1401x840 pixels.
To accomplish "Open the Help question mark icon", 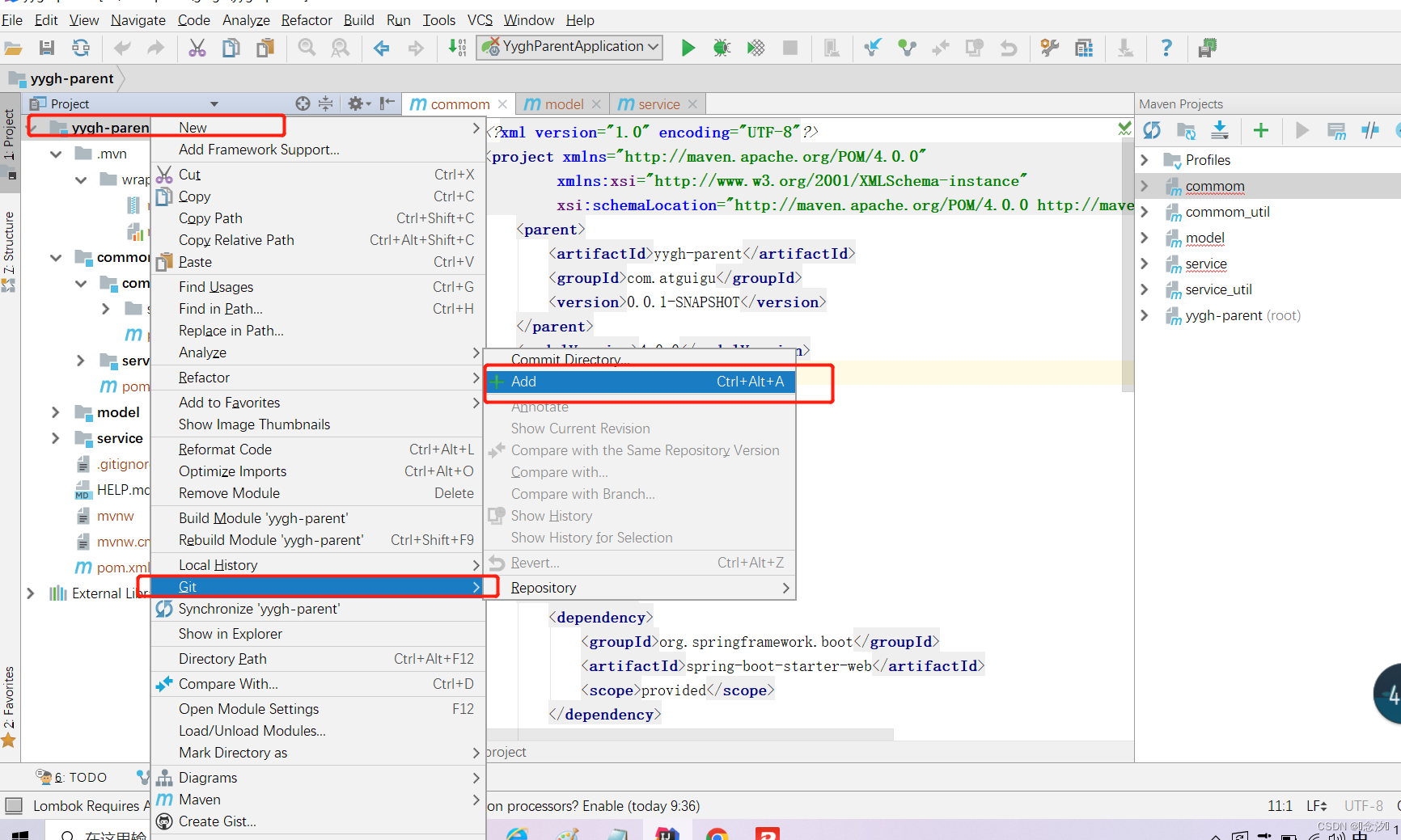I will coord(1166,48).
